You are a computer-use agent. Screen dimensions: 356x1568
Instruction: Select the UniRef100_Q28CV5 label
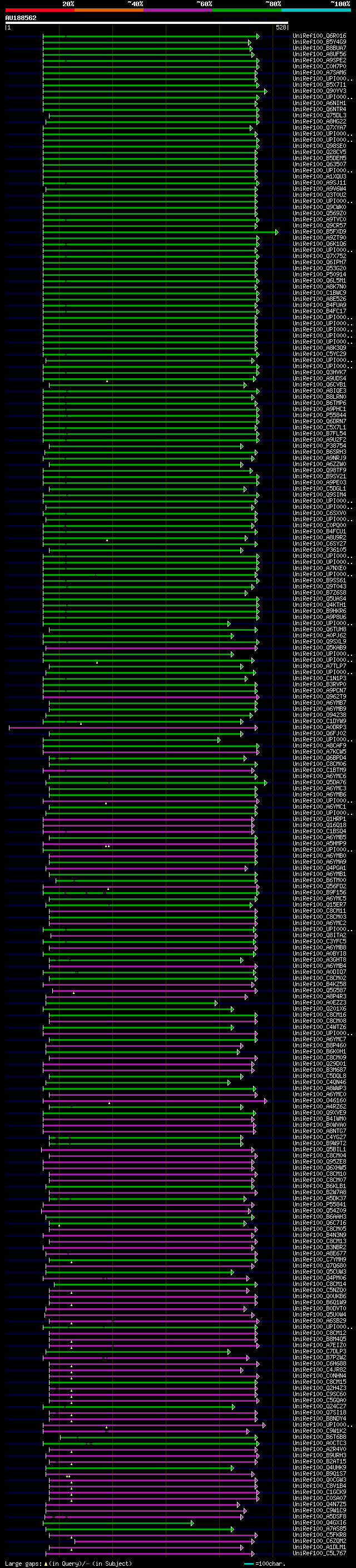tap(319, 152)
